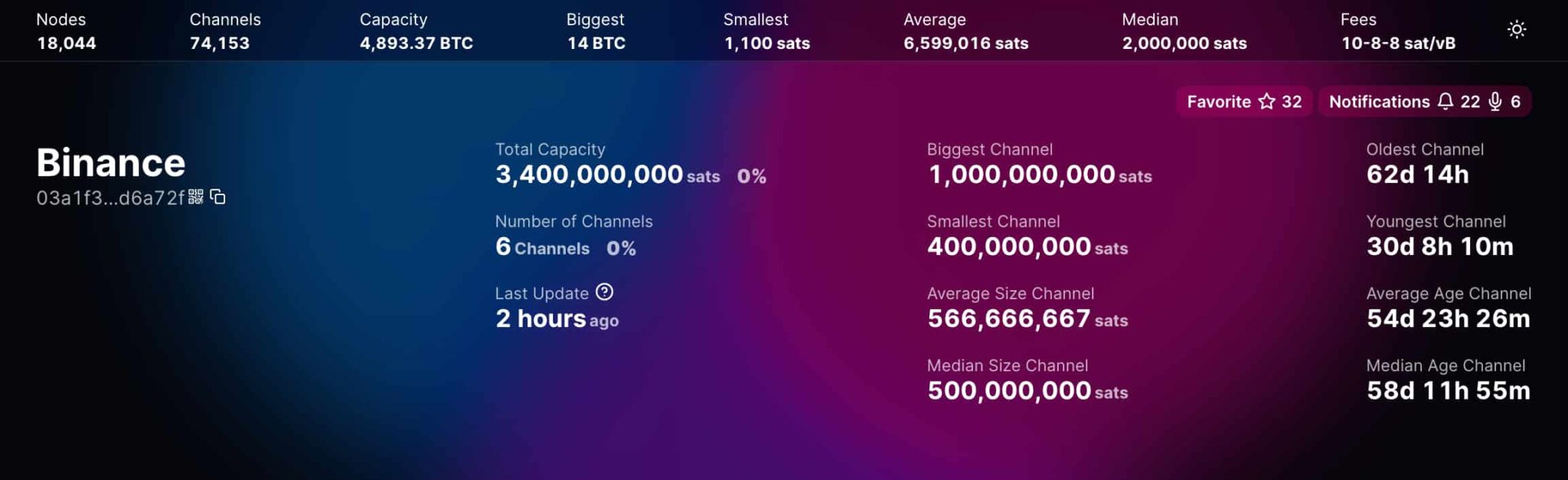
Task: Click the Biggest 14 BTC header stat
Action: 595,31
